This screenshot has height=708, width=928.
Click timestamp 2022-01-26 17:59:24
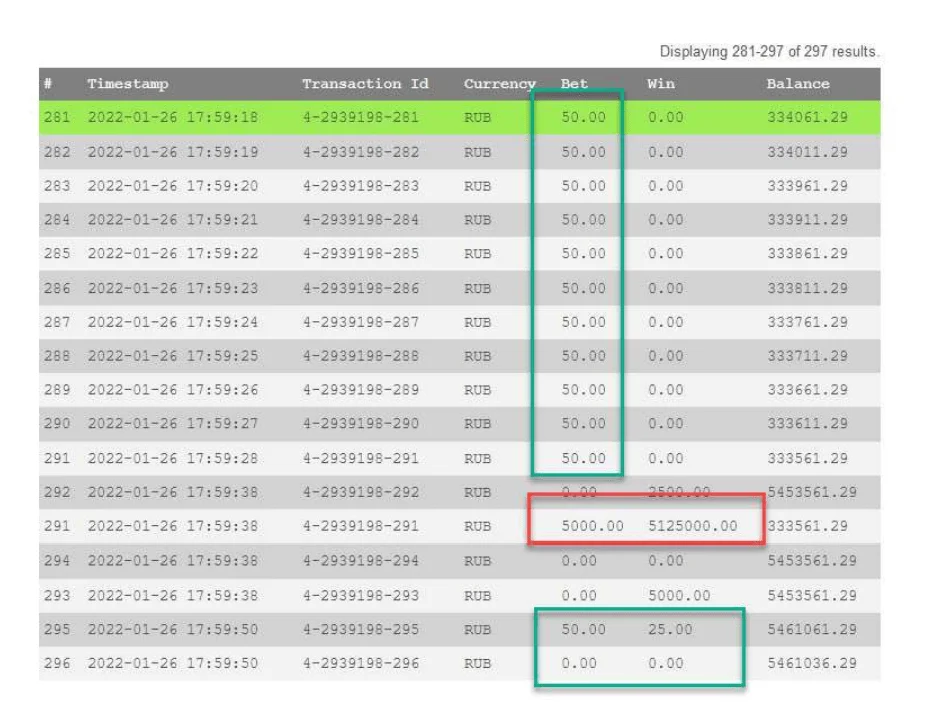tap(172, 322)
